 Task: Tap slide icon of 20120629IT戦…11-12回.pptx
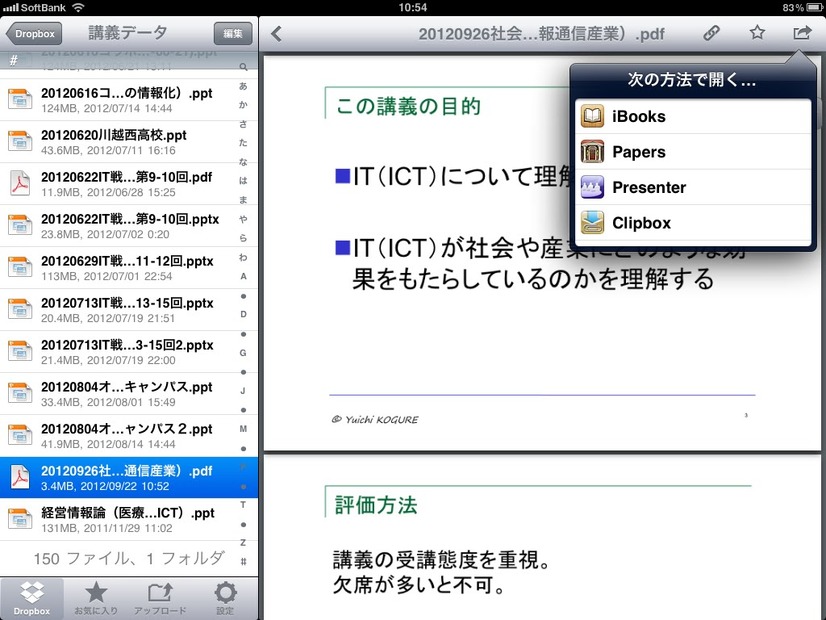20,268
